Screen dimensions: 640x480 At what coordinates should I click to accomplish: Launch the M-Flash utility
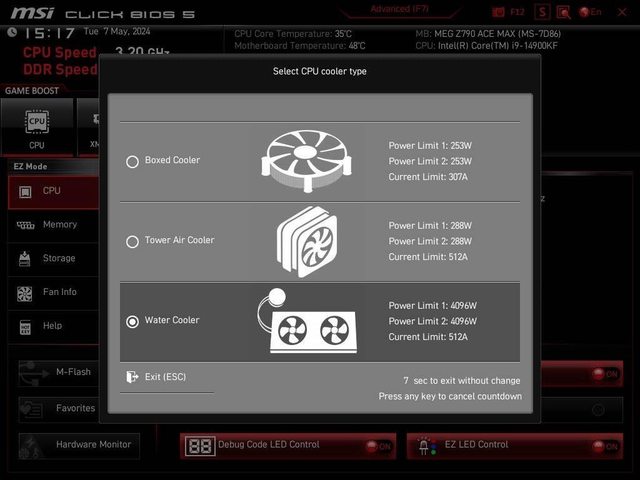[59, 373]
